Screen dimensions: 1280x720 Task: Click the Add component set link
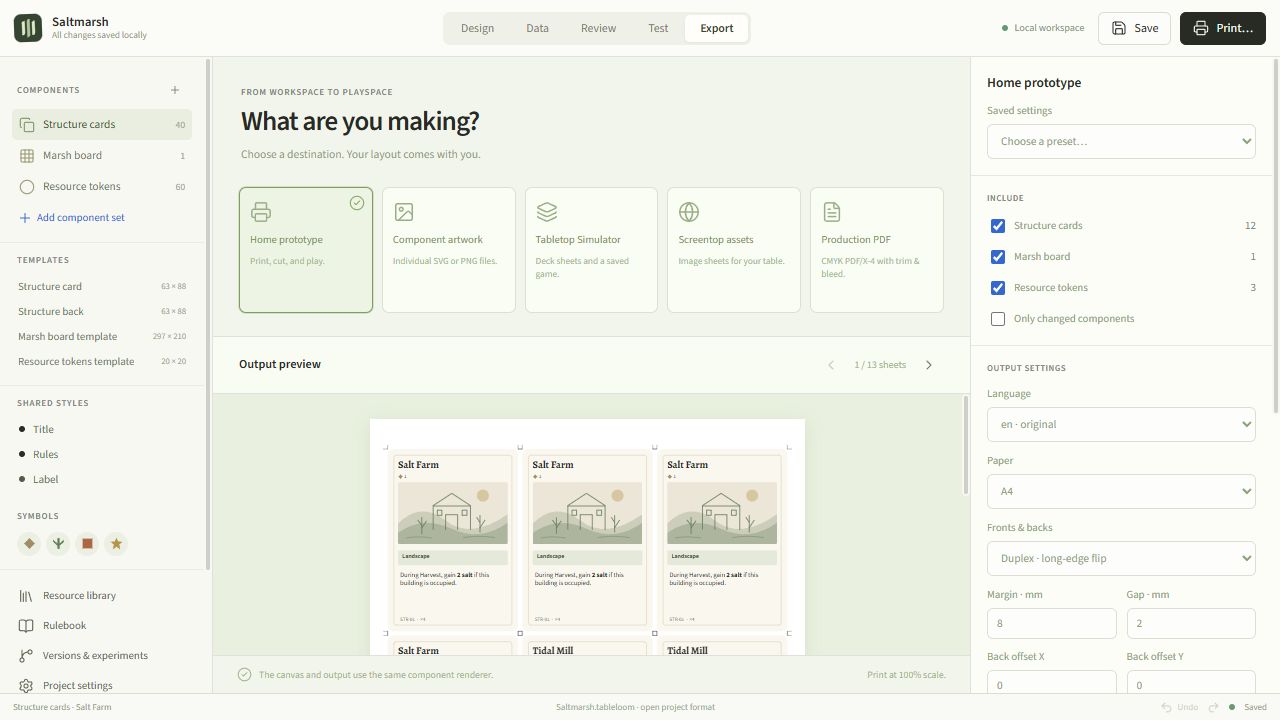72,218
